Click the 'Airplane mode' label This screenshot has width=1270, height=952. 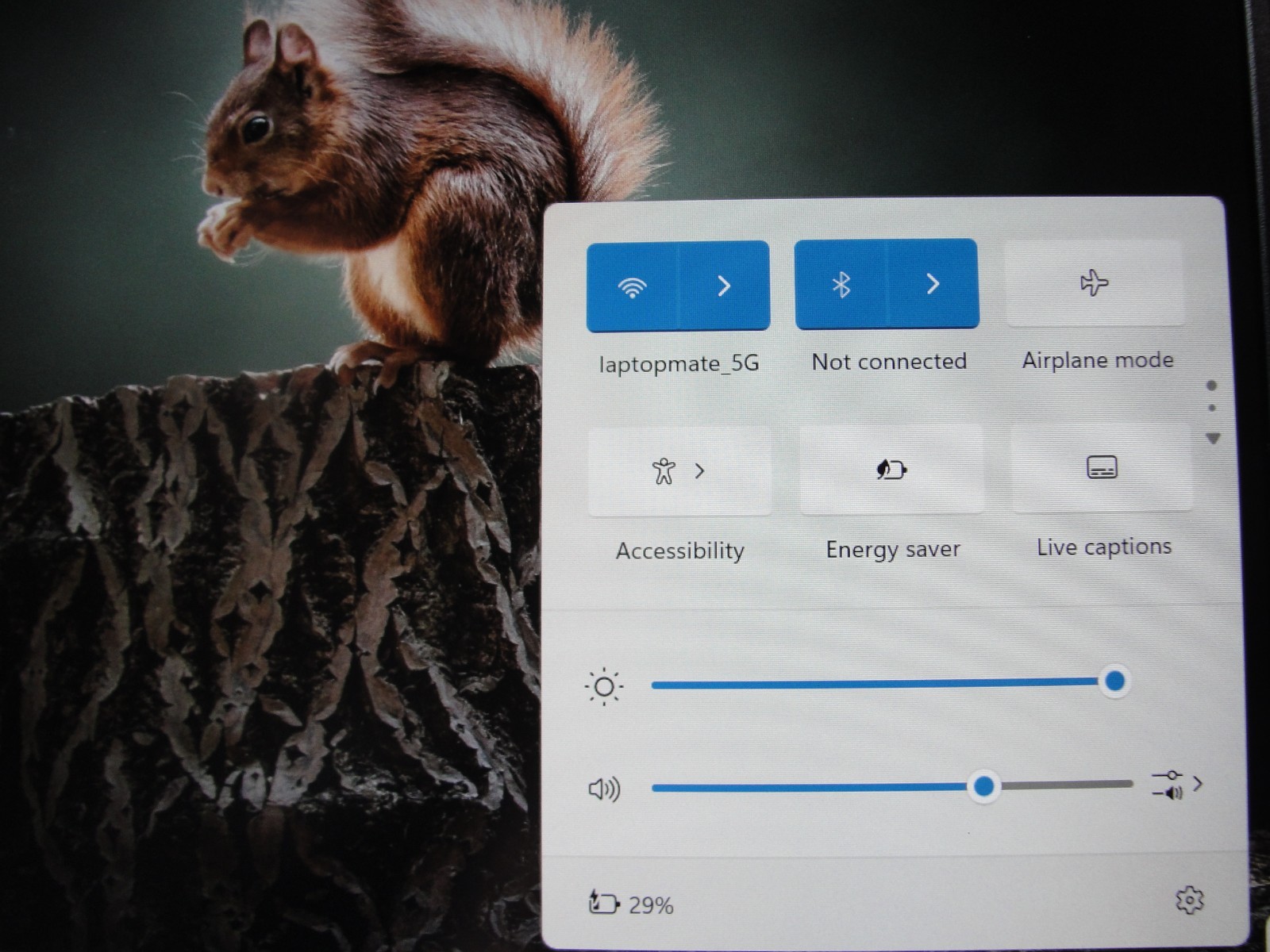[1098, 360]
